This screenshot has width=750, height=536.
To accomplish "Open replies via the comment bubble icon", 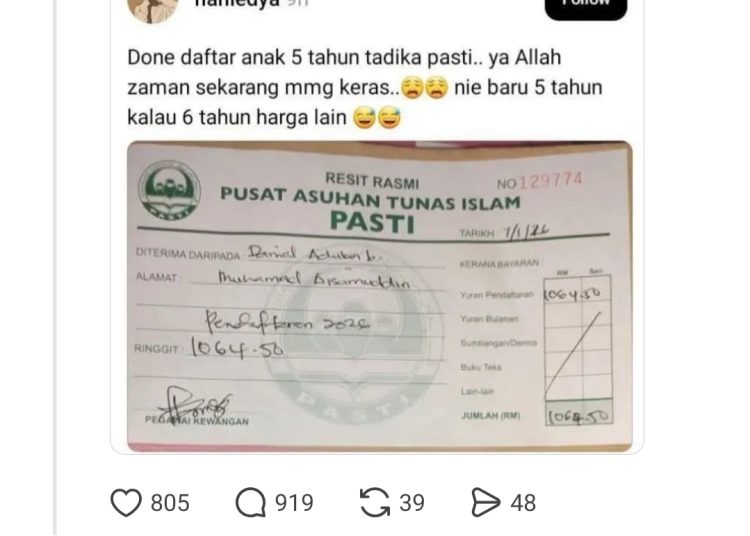I will [251, 503].
